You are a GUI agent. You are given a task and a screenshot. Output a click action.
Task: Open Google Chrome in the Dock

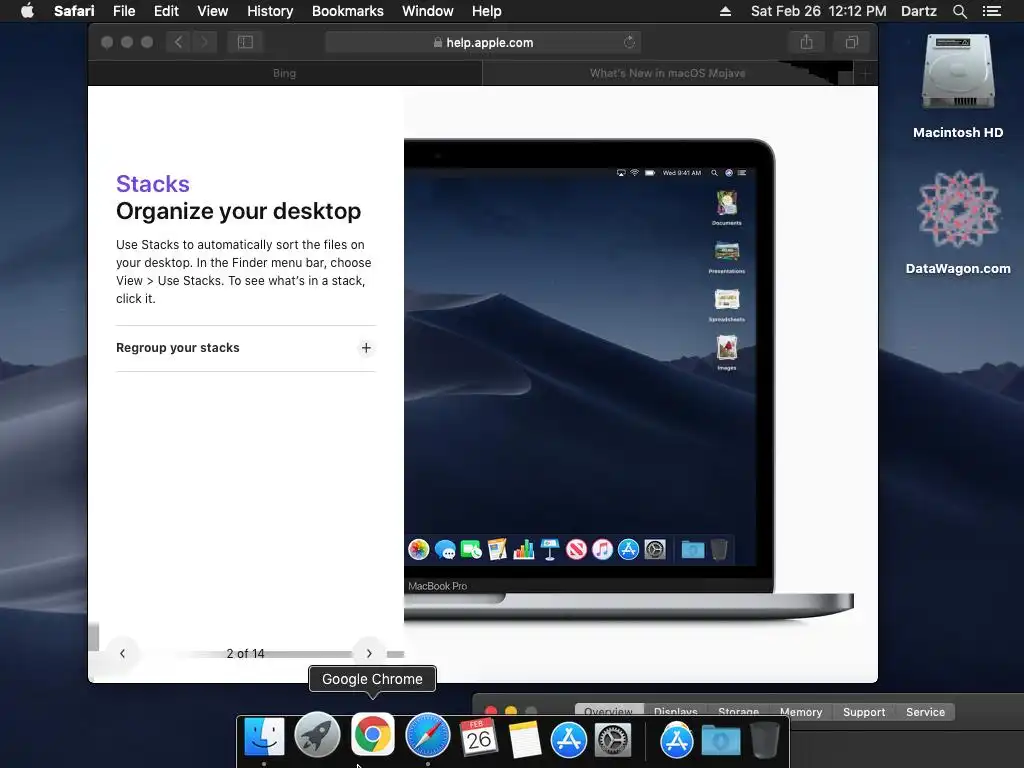click(373, 734)
